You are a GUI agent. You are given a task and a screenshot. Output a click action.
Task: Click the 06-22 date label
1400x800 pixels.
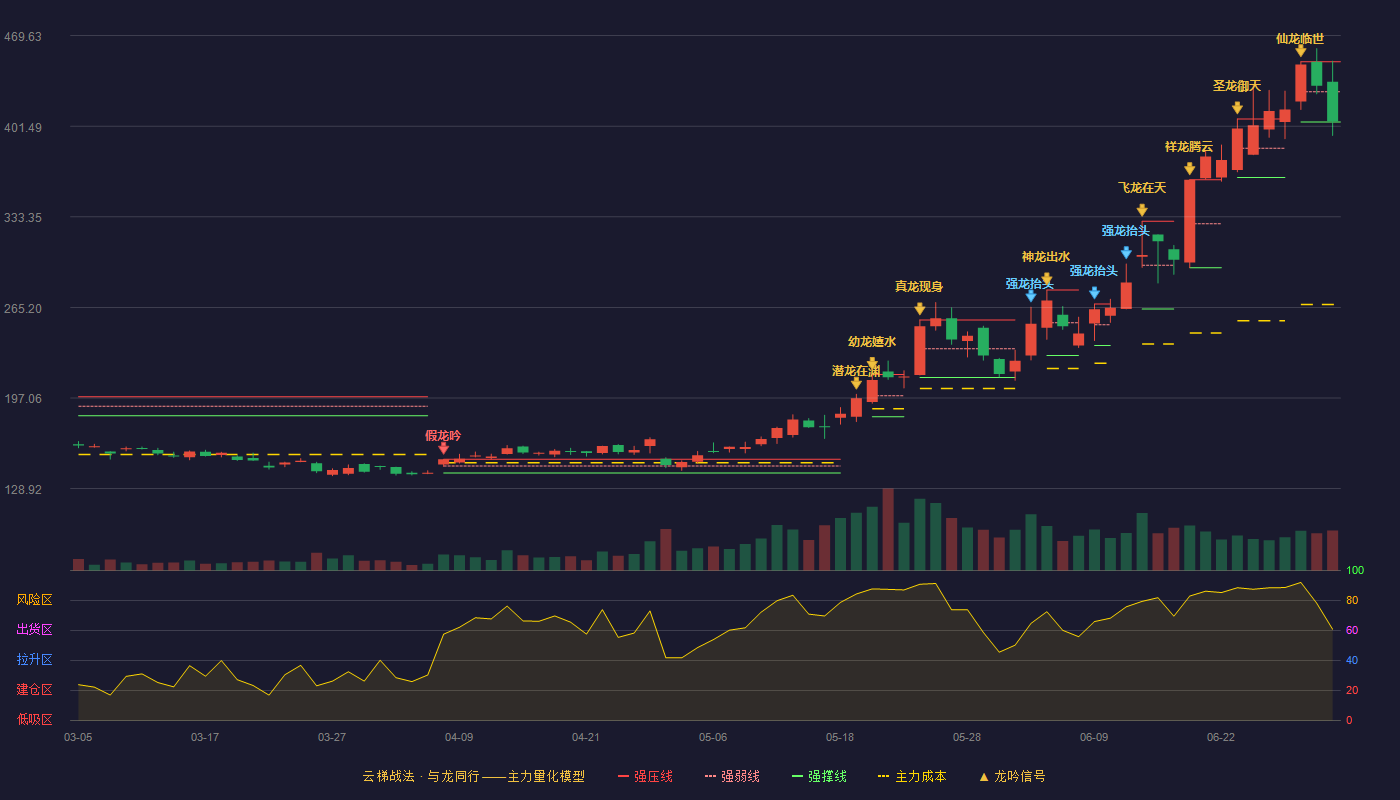pyautogui.click(x=1221, y=737)
